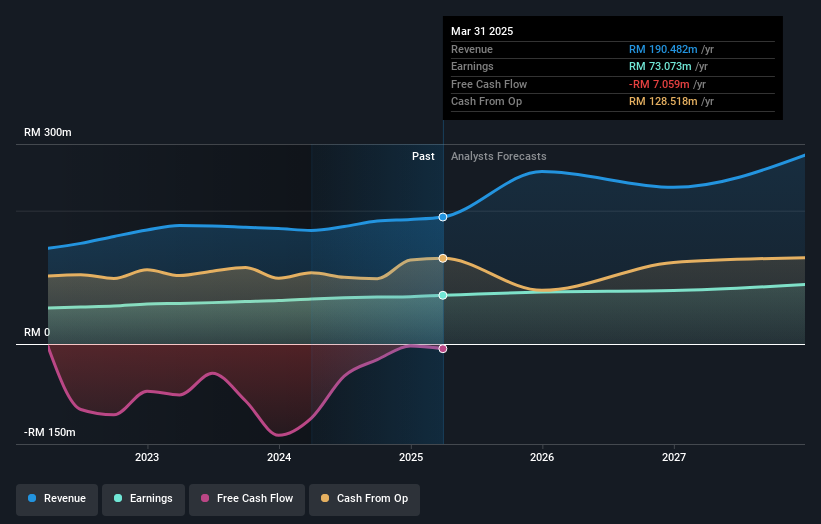Click the -RM 150m axis label

50,432
